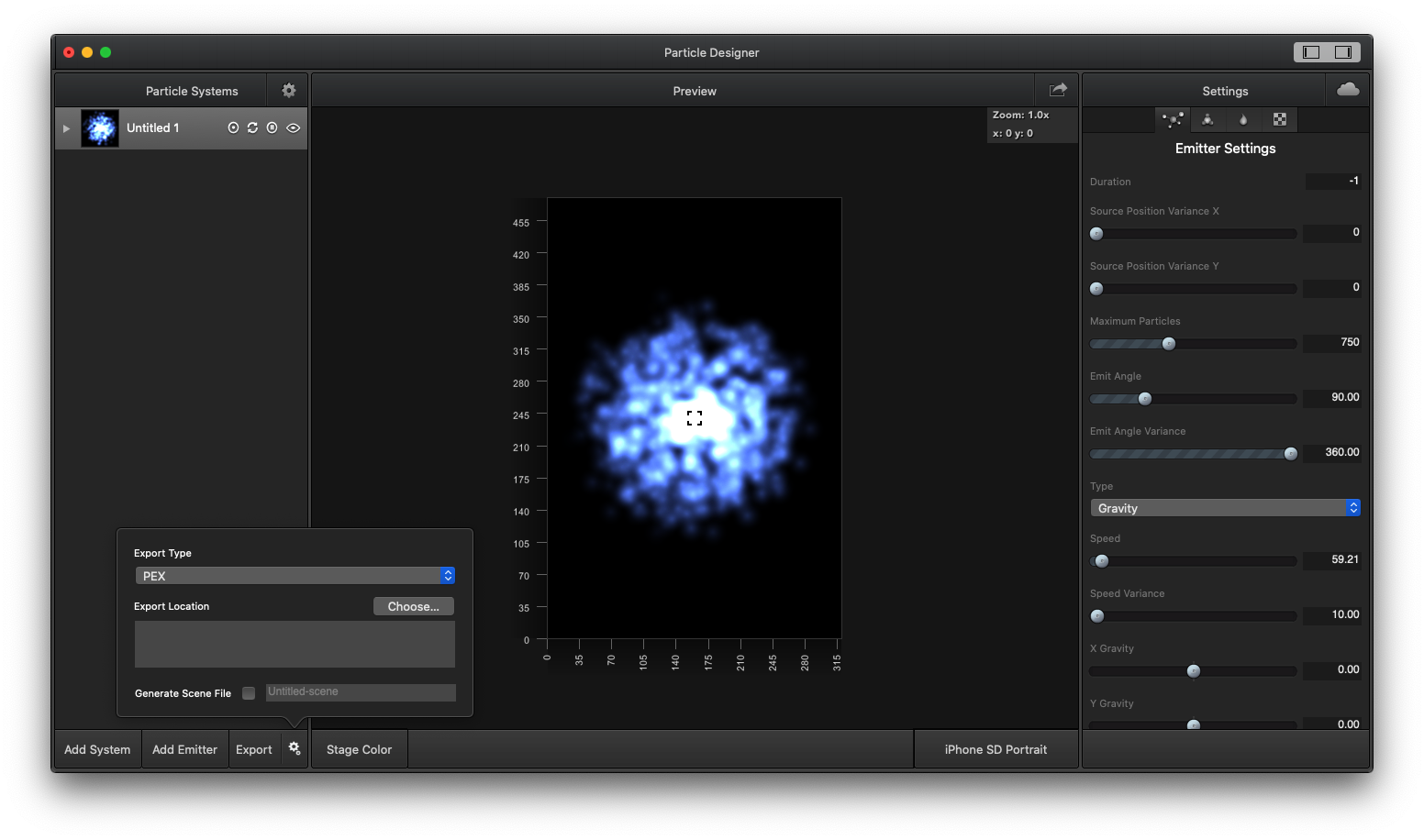Open the iPhone SD Portrait device selector

[996, 749]
